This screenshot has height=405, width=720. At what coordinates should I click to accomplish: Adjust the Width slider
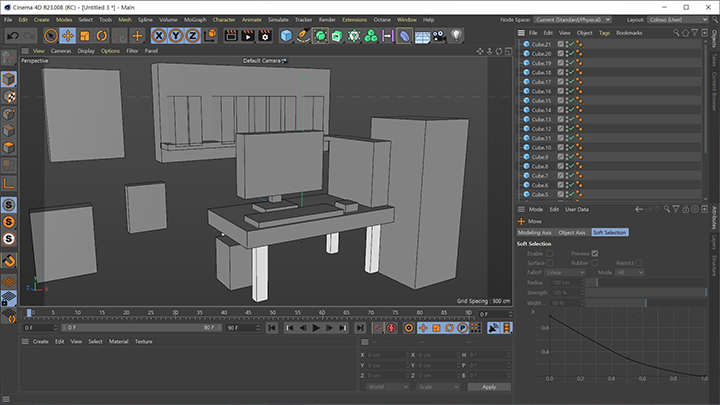click(646, 303)
